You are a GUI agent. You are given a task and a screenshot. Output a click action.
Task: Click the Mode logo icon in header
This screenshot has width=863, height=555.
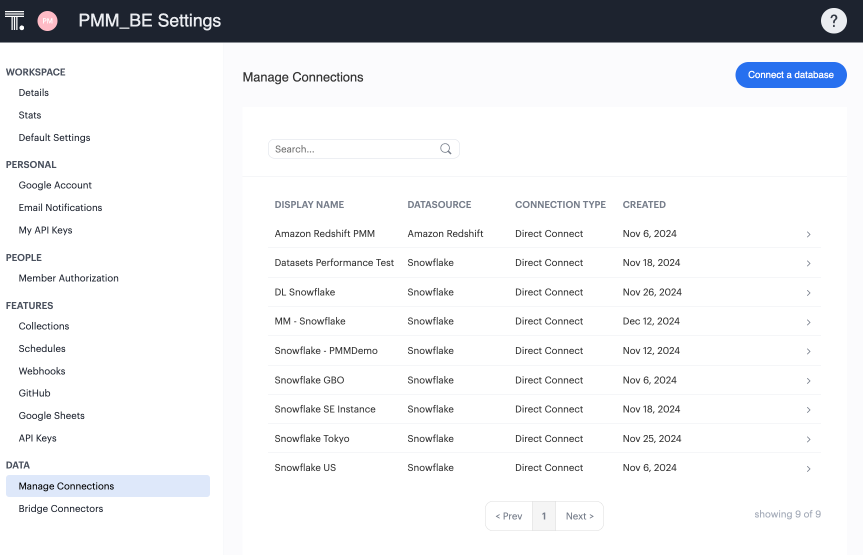pos(15,20)
